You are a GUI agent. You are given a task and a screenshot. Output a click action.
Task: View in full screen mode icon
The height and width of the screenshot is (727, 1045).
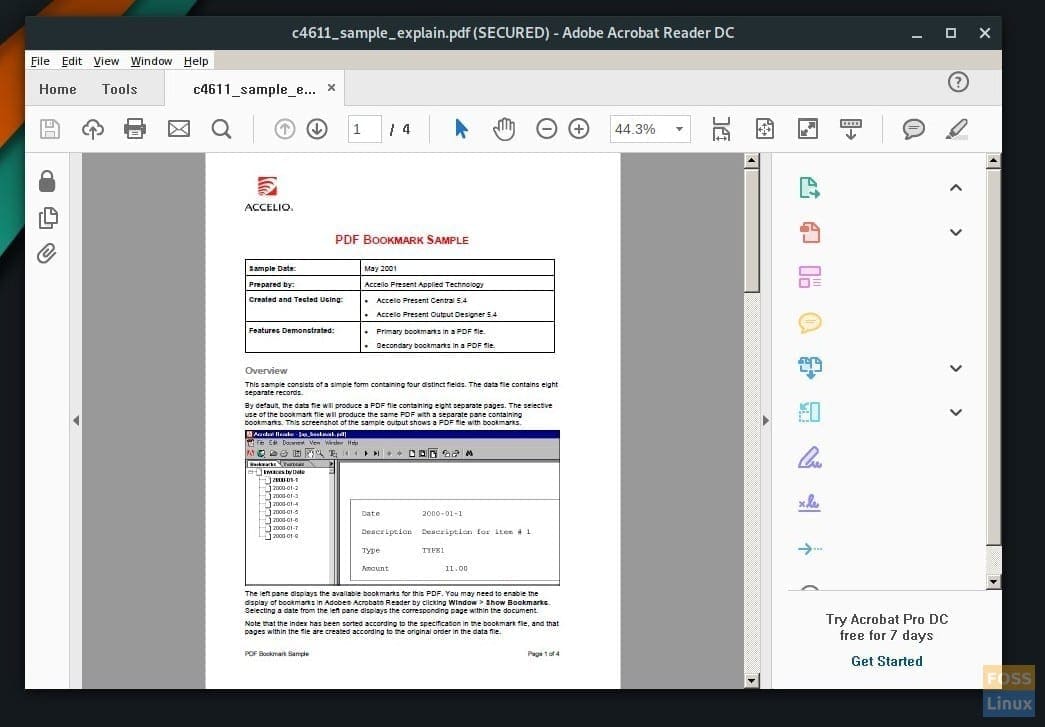(x=808, y=129)
